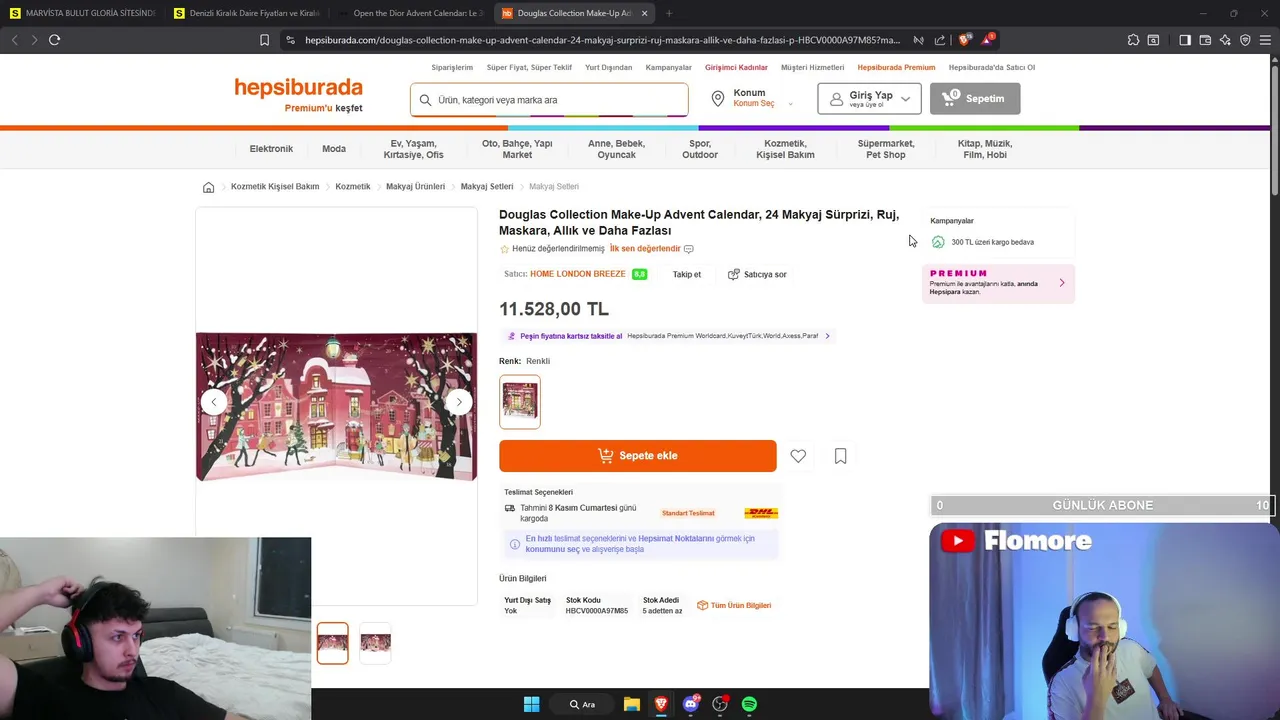
Task: Open Anne, Bebek, Oyuncak menu
Action: point(616,149)
